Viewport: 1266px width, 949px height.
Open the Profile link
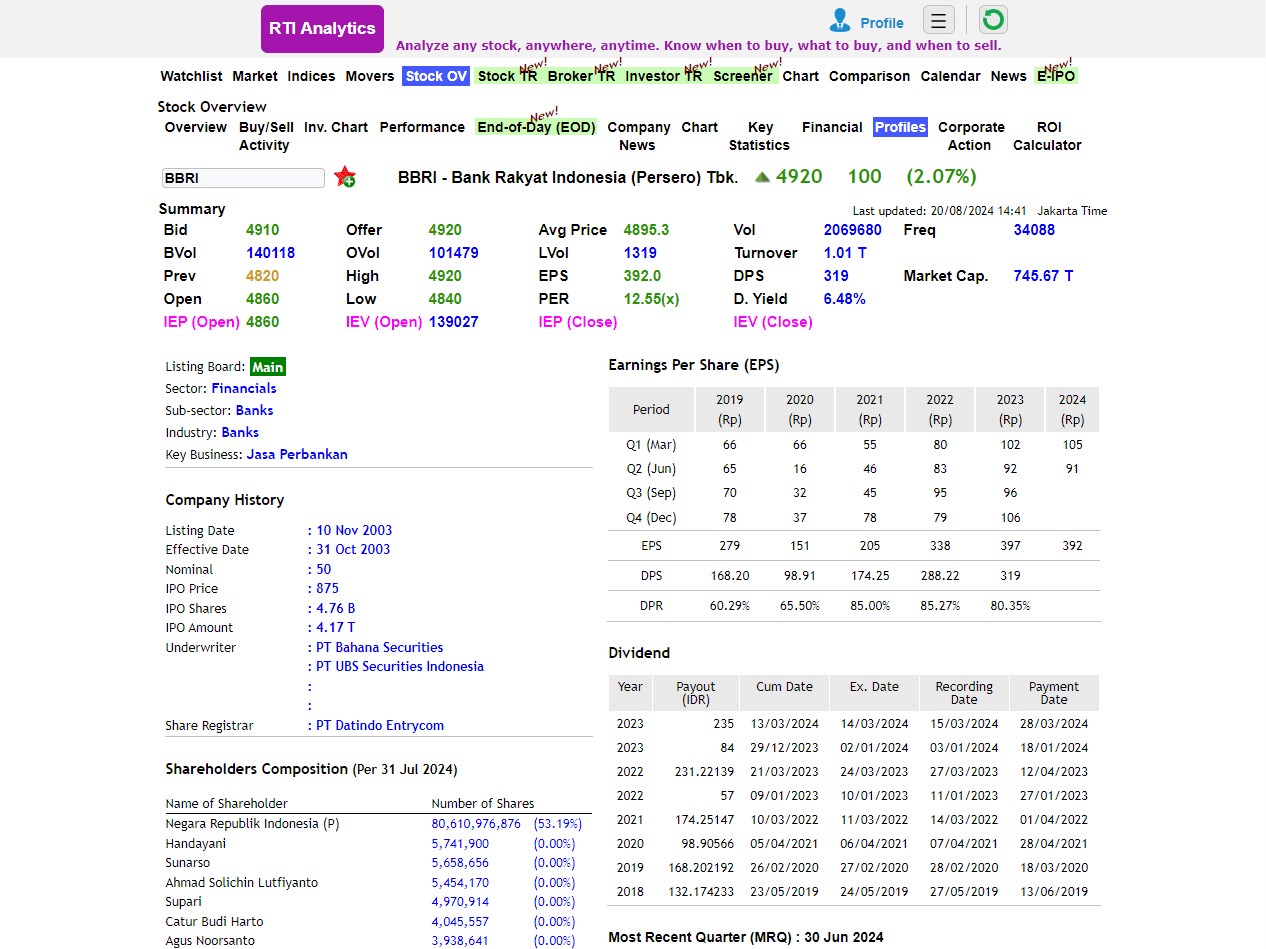tap(882, 23)
